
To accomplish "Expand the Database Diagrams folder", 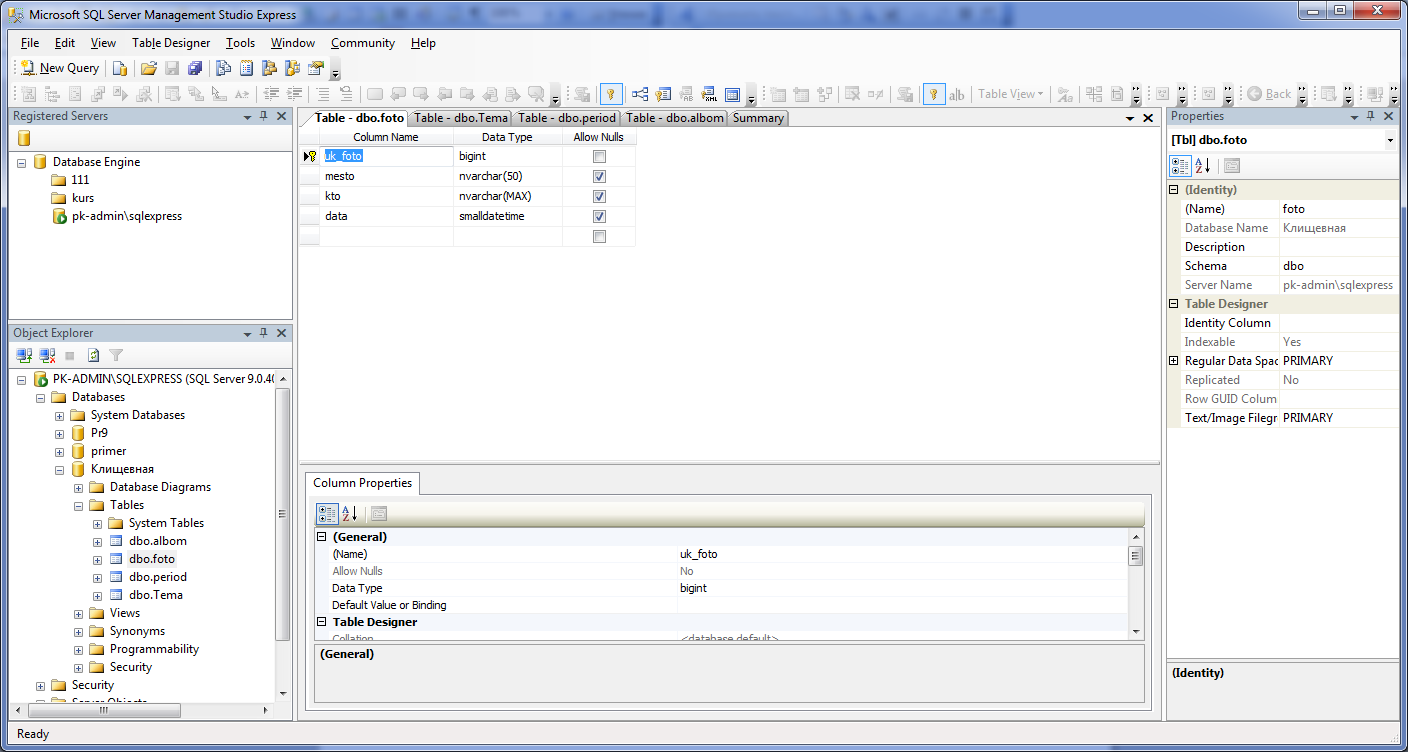I will click(79, 487).
